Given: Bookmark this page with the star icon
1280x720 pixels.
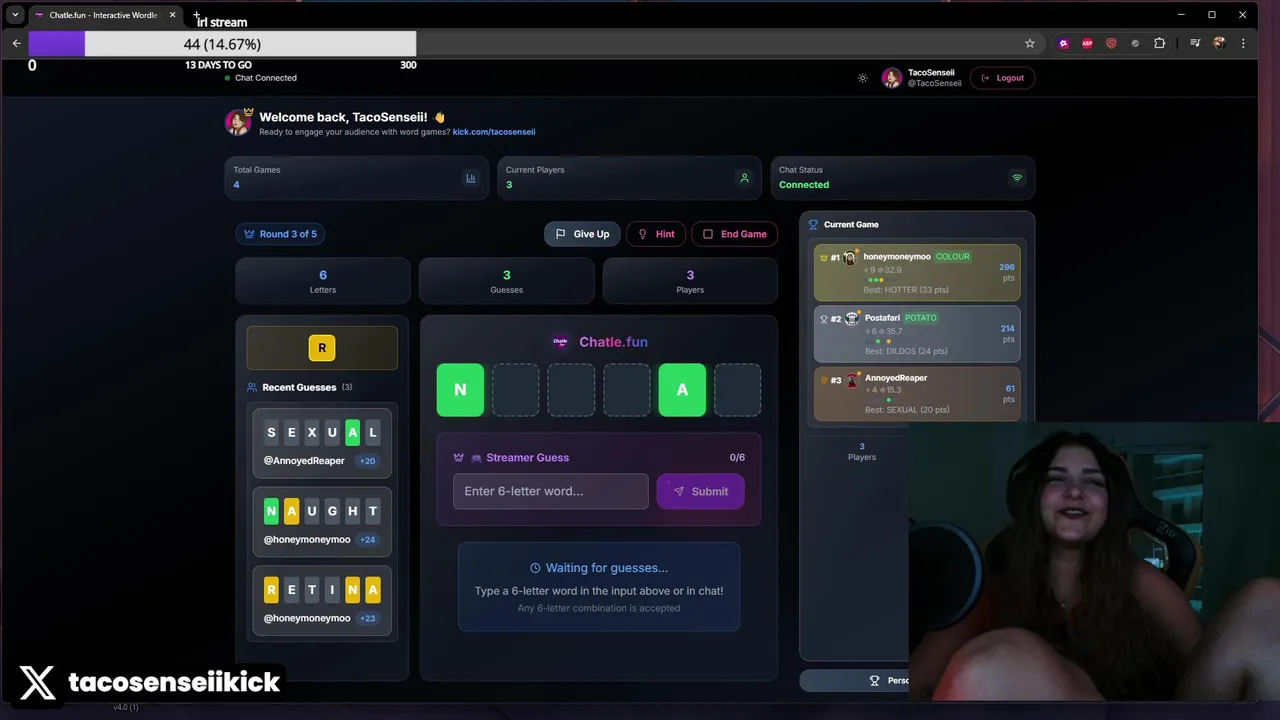Looking at the screenshot, I should (1030, 43).
